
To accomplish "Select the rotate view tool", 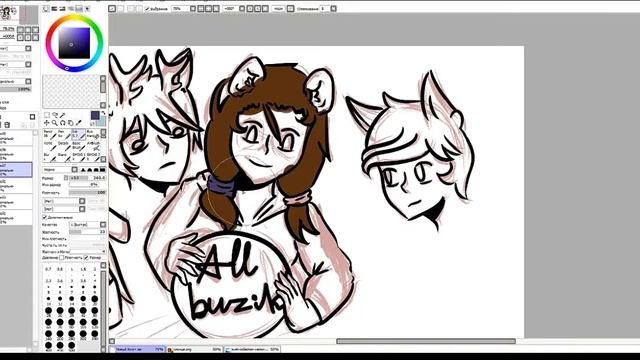I will pos(62,123).
